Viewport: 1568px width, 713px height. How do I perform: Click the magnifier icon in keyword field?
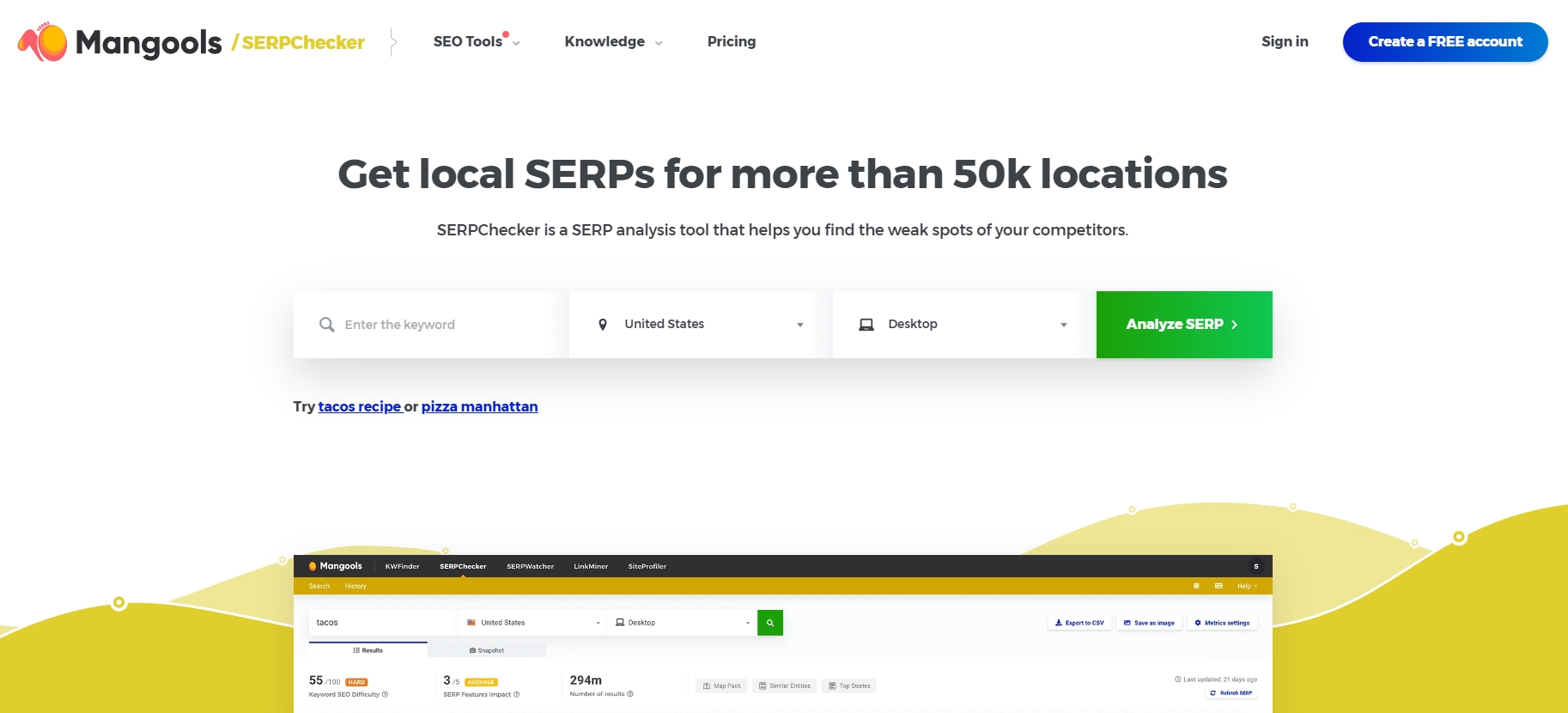click(x=327, y=325)
